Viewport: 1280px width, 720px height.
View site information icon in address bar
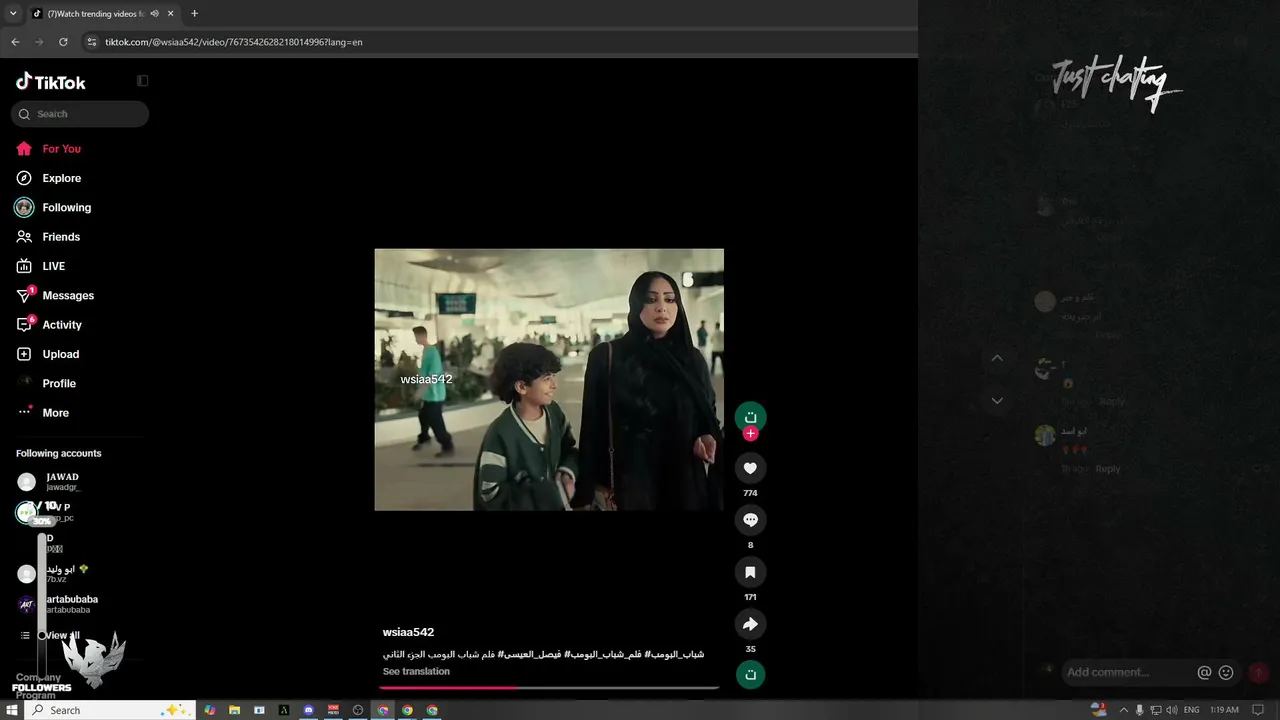[x=91, y=42]
